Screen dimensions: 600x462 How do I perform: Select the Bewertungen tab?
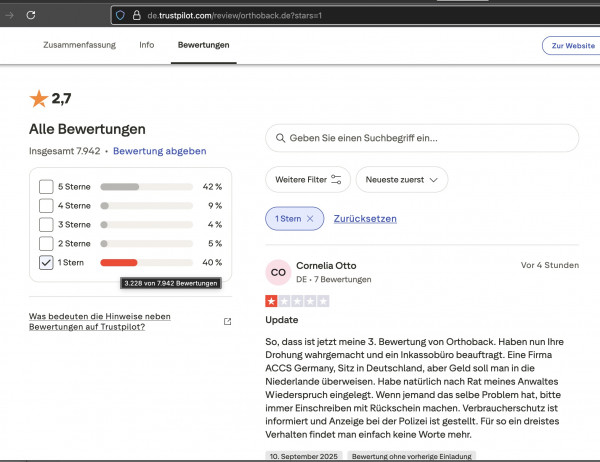204,45
